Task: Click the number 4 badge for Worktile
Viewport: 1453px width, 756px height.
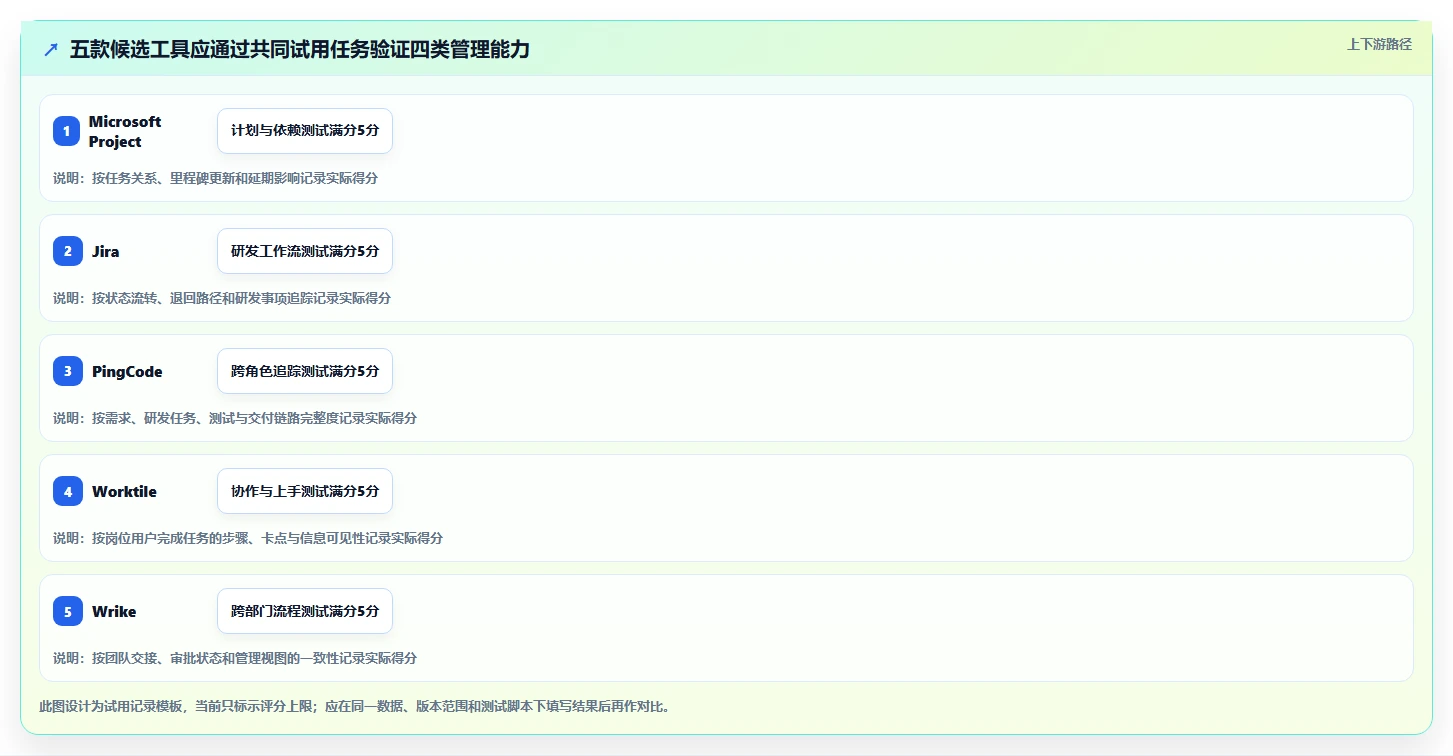Action: pos(67,491)
